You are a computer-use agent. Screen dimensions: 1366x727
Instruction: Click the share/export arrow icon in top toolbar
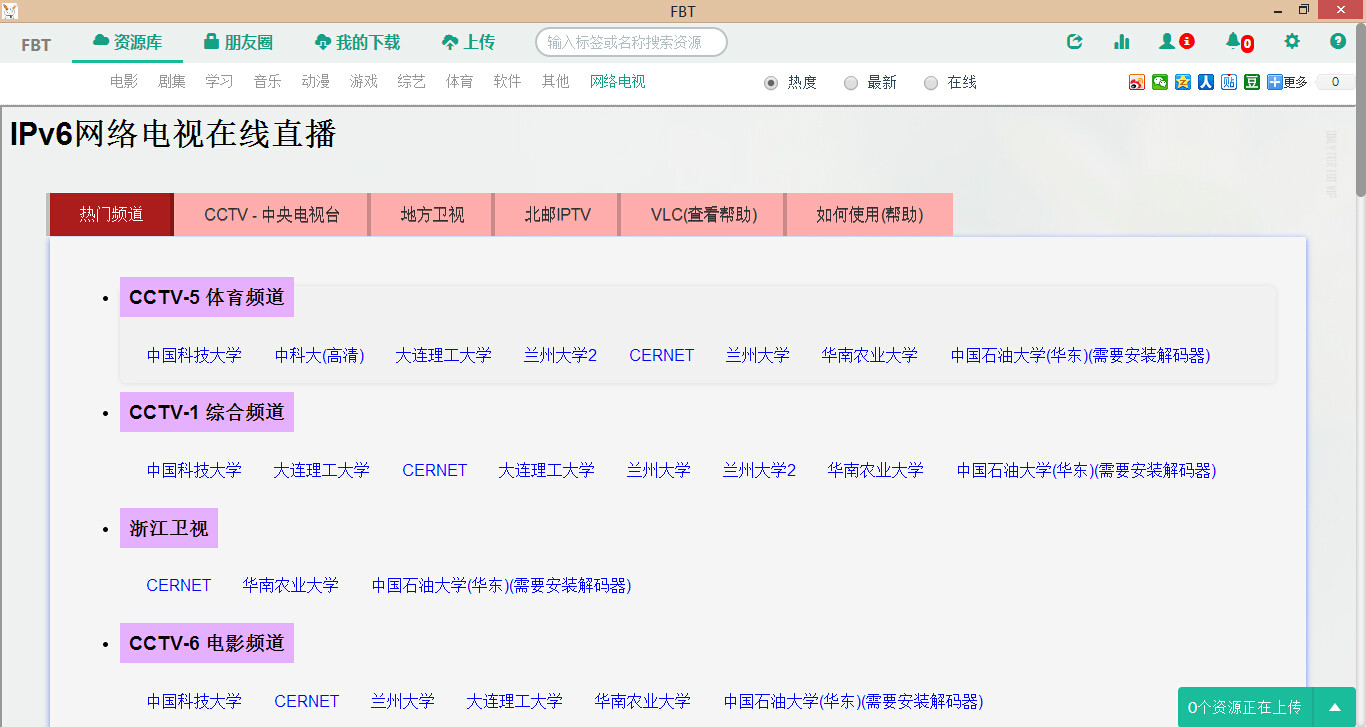(1075, 42)
